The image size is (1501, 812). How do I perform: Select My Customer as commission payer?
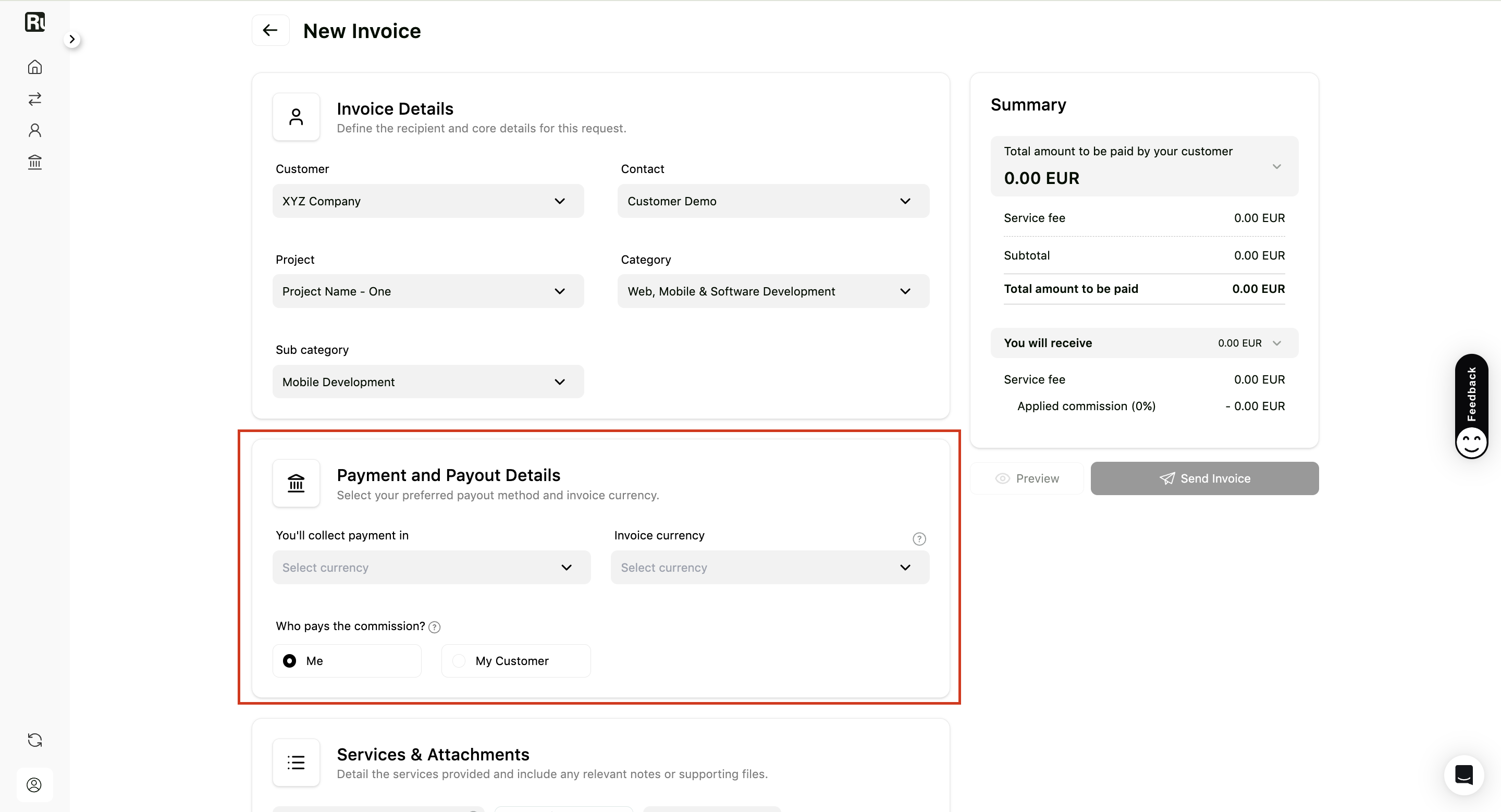pos(515,660)
